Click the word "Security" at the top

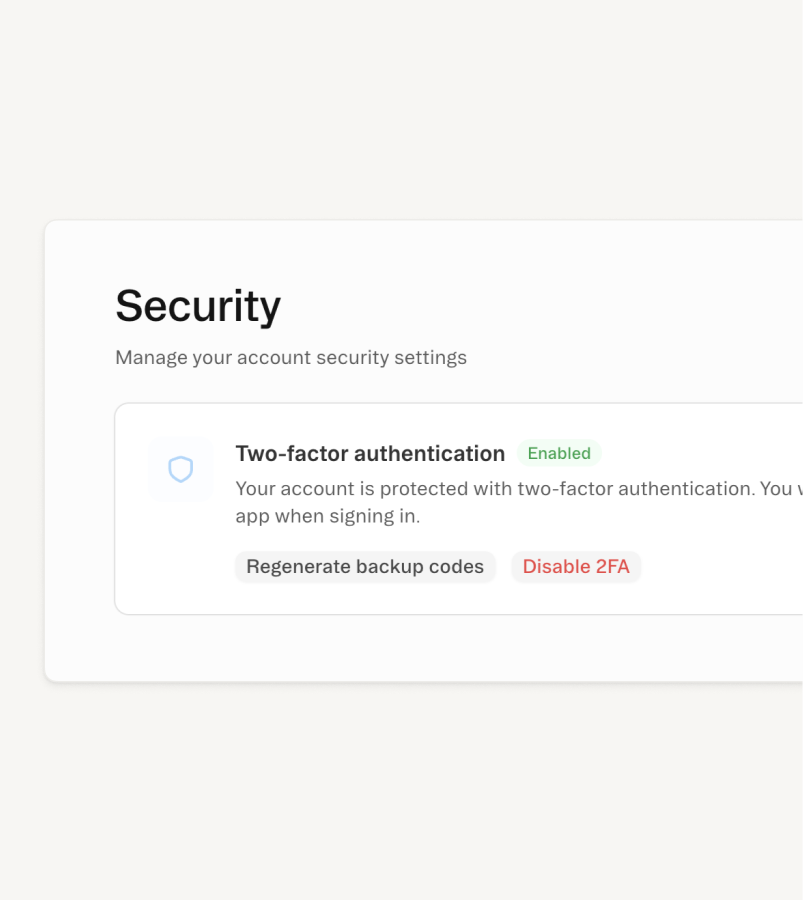pyautogui.click(x=198, y=306)
